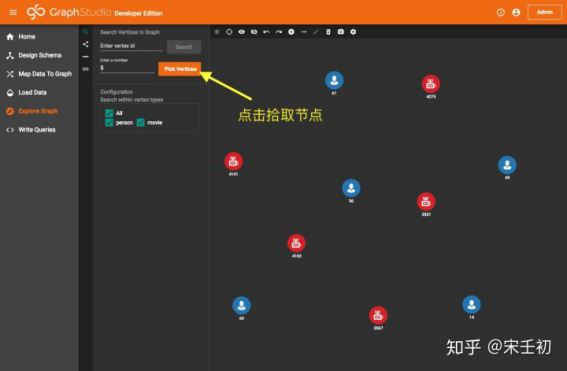Click the grey Search button
The height and width of the screenshot is (371, 567).
[184, 47]
